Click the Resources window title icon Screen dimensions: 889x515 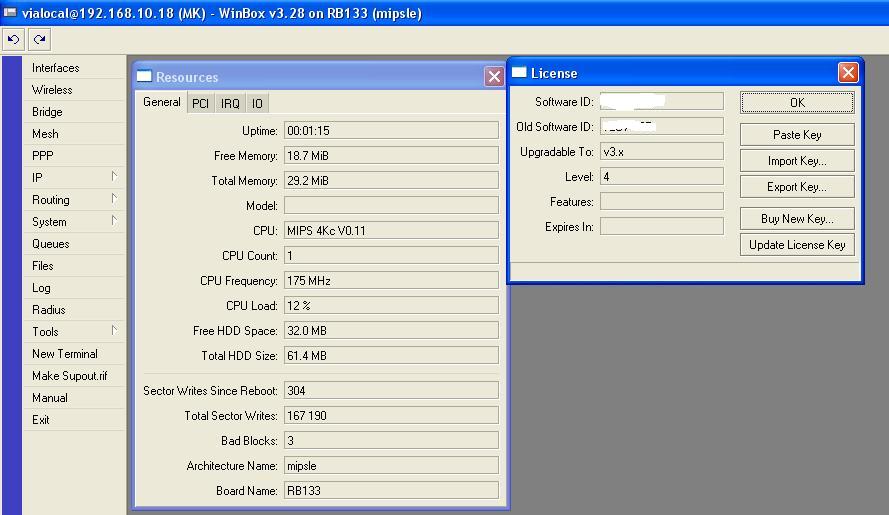tap(145, 77)
